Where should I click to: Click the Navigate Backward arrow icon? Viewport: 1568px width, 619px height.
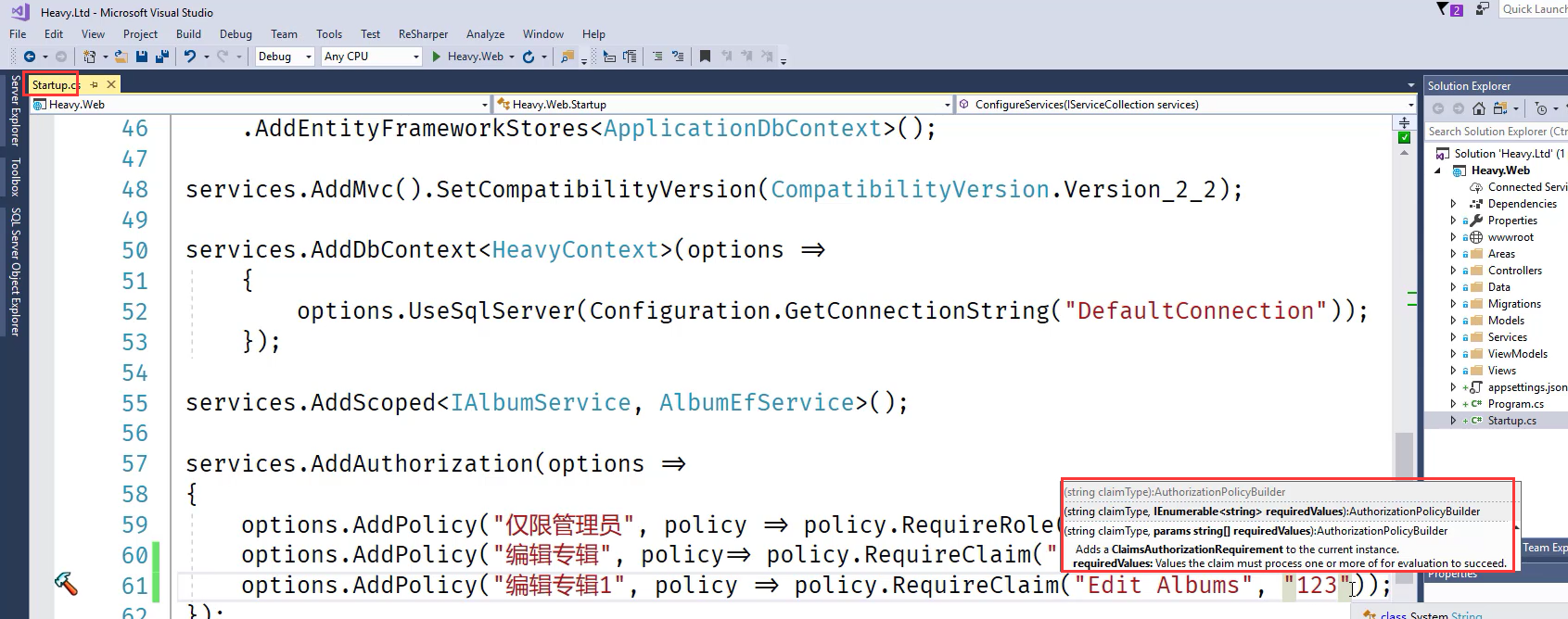click(x=30, y=57)
